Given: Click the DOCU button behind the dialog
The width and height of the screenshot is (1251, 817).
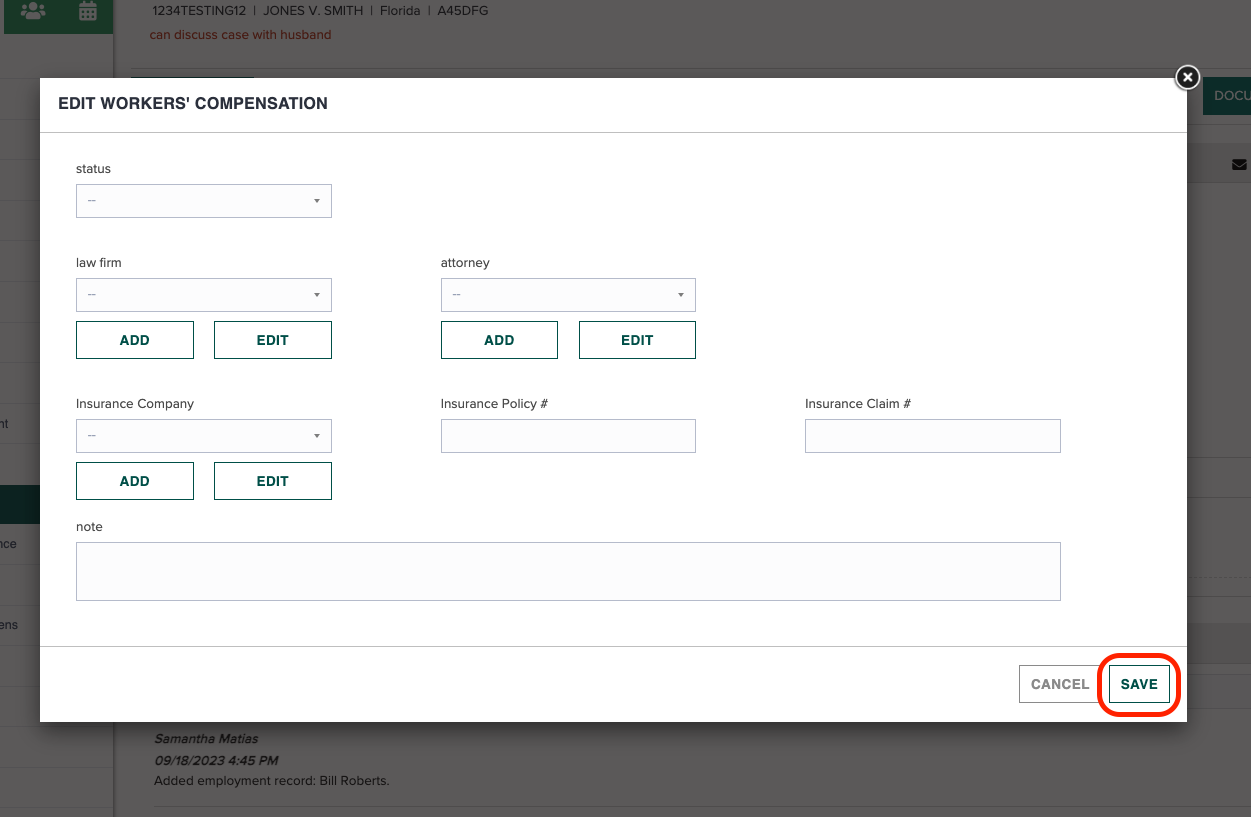Looking at the screenshot, I should pyautogui.click(x=1227, y=96).
